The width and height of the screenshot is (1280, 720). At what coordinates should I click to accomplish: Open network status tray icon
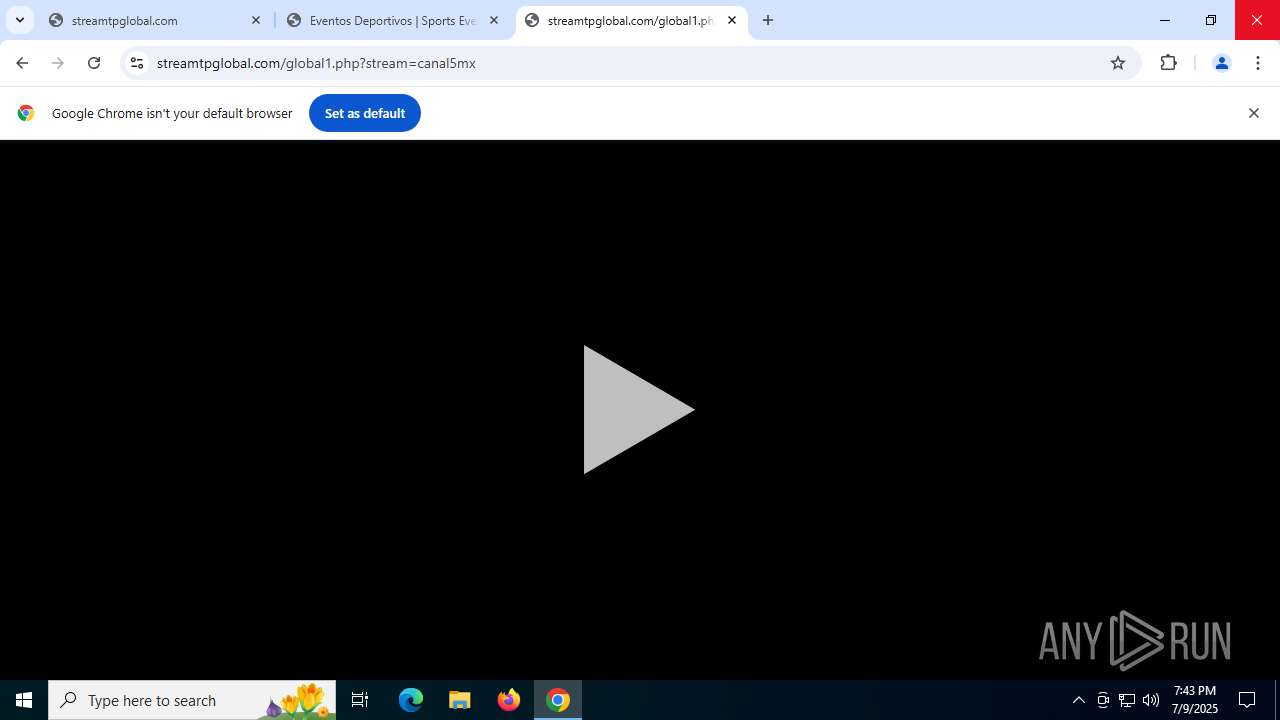(x=1127, y=700)
